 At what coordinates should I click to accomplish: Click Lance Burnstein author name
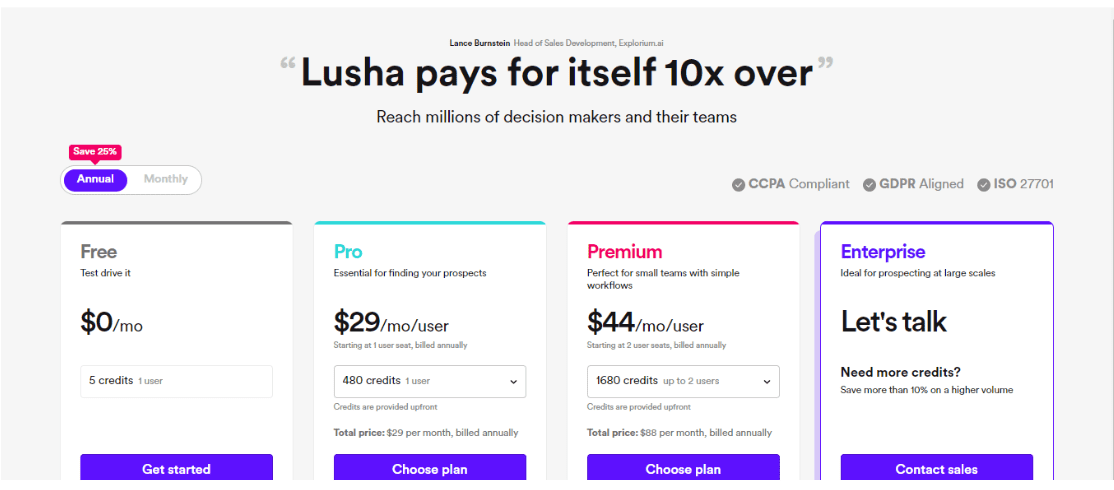pos(480,43)
